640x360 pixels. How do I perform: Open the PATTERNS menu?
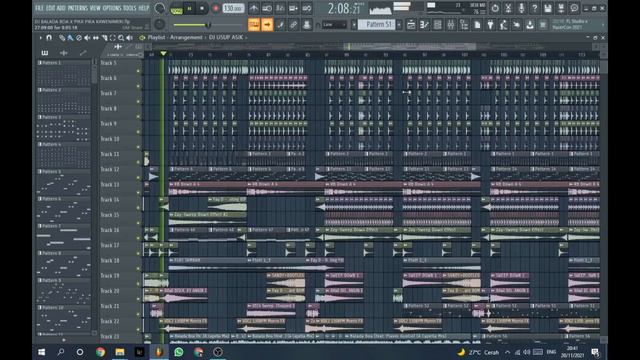[x=78, y=8]
